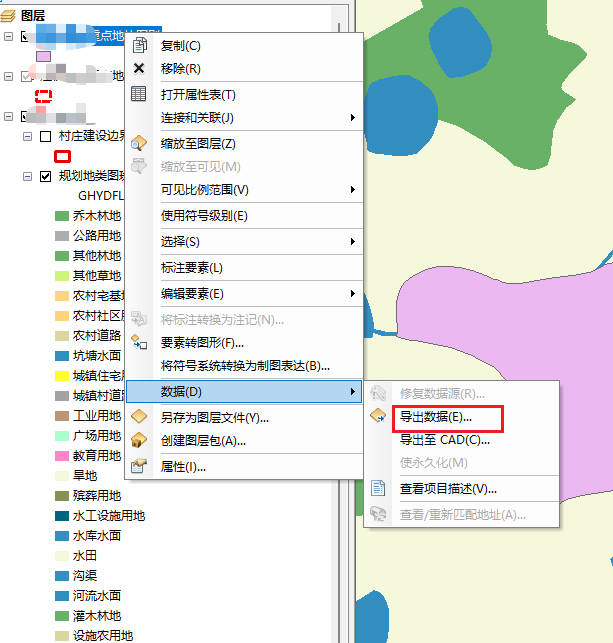
Task: Click the Export Data (导出数据) icon
Action: [x=378, y=416]
